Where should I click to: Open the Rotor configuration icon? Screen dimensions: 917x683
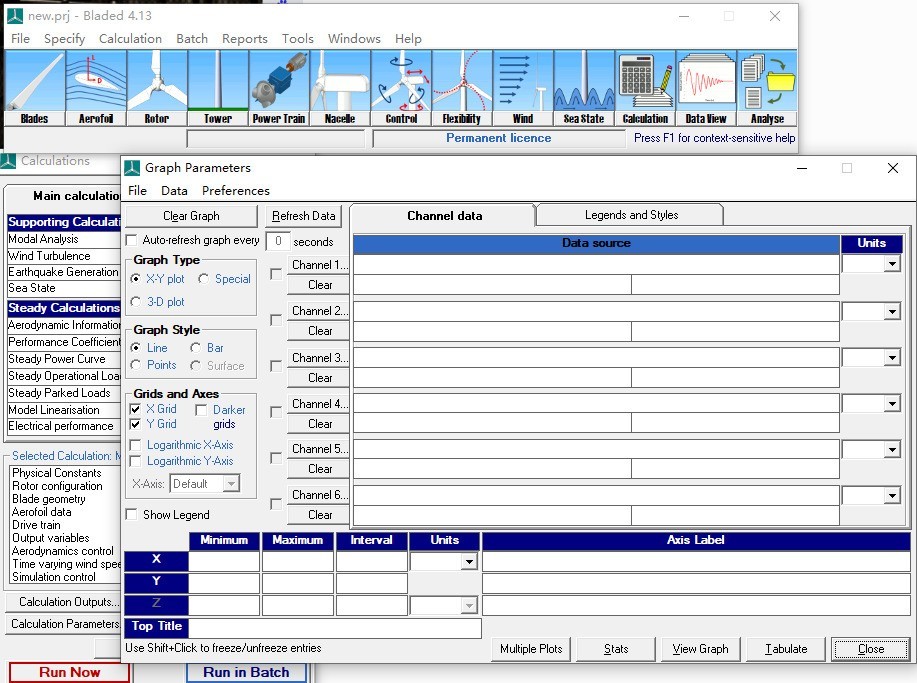[157, 88]
